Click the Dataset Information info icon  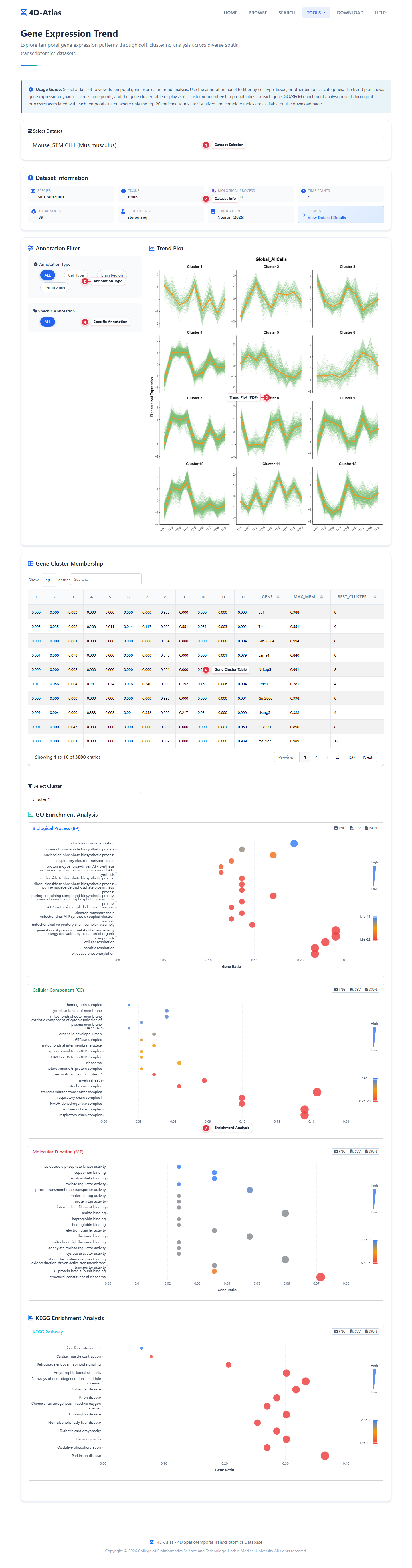tap(30, 178)
